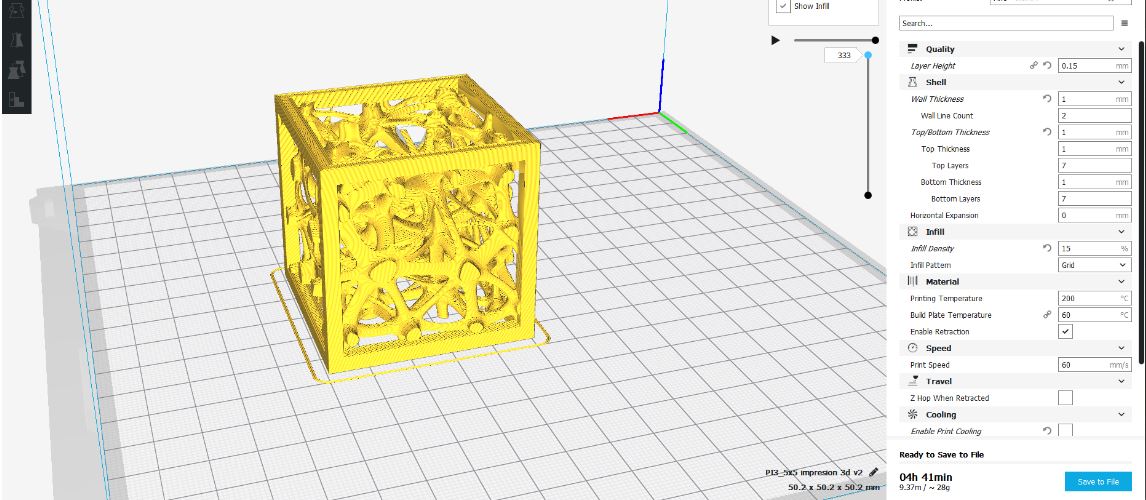Select the Support Blocker tool
The width and height of the screenshot is (1146, 500).
16,99
